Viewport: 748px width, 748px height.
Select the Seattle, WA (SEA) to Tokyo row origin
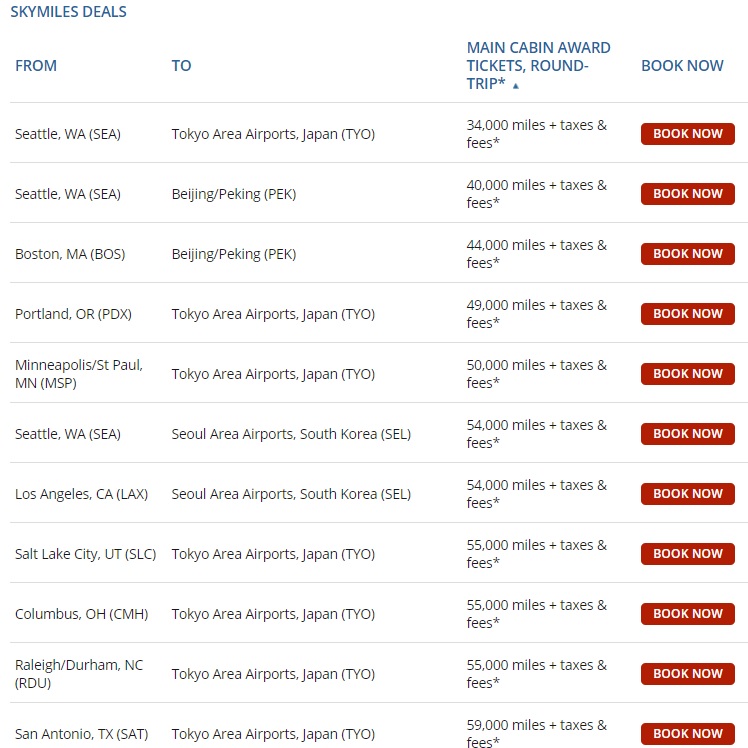coord(67,134)
